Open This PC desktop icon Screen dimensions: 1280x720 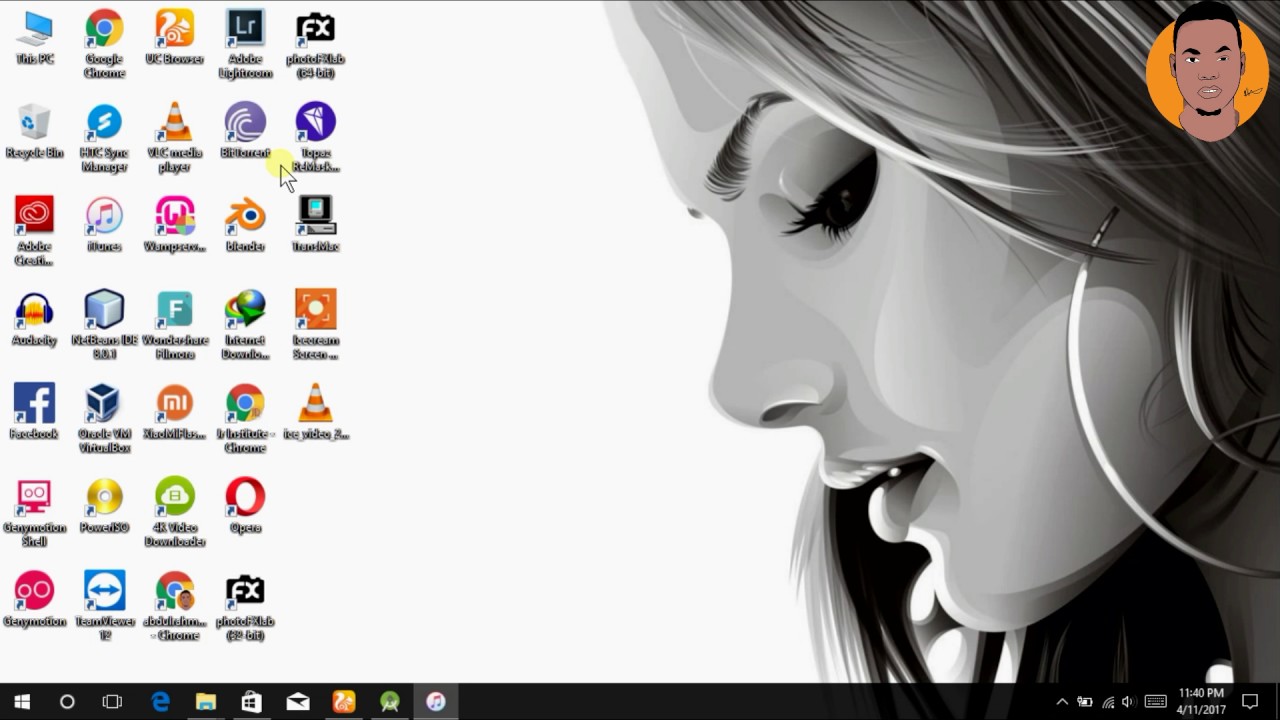[x=35, y=38]
